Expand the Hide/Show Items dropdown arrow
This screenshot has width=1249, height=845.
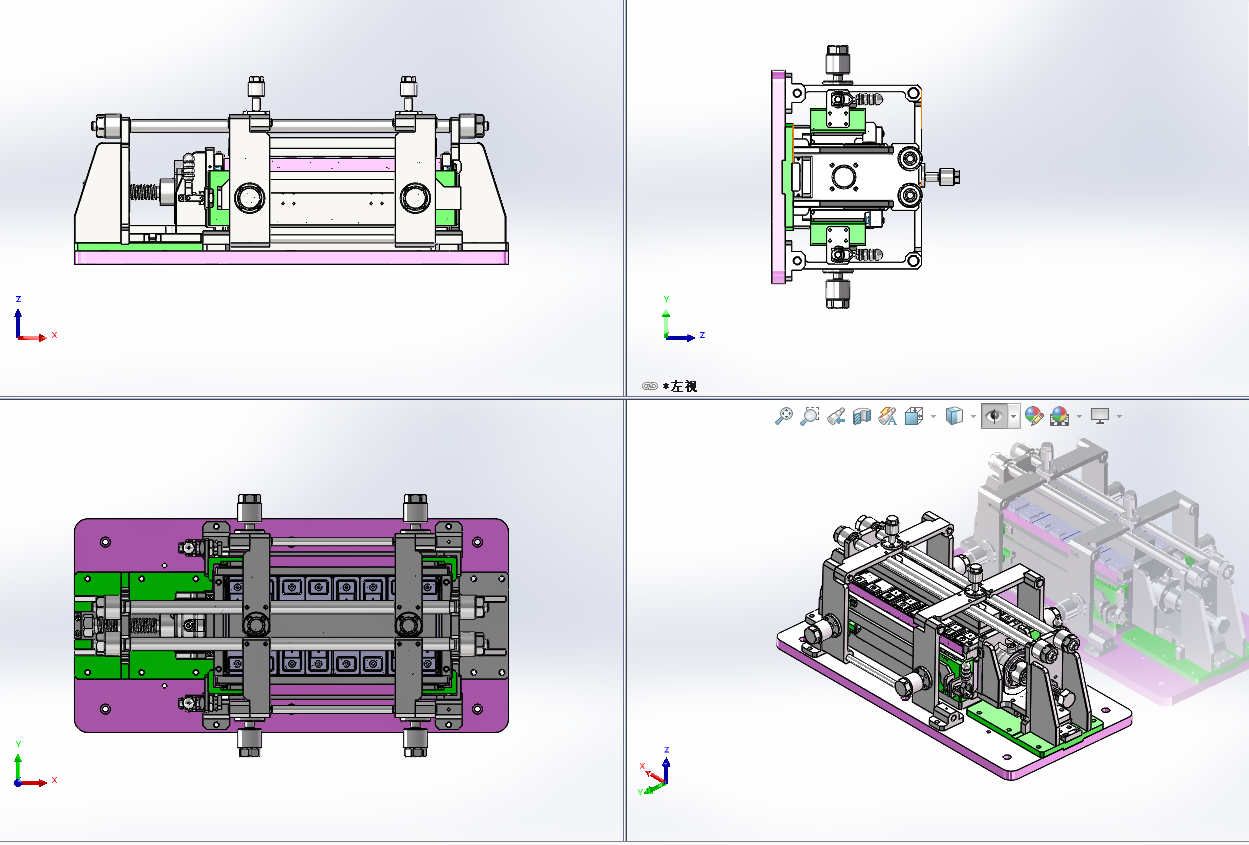point(1013,416)
